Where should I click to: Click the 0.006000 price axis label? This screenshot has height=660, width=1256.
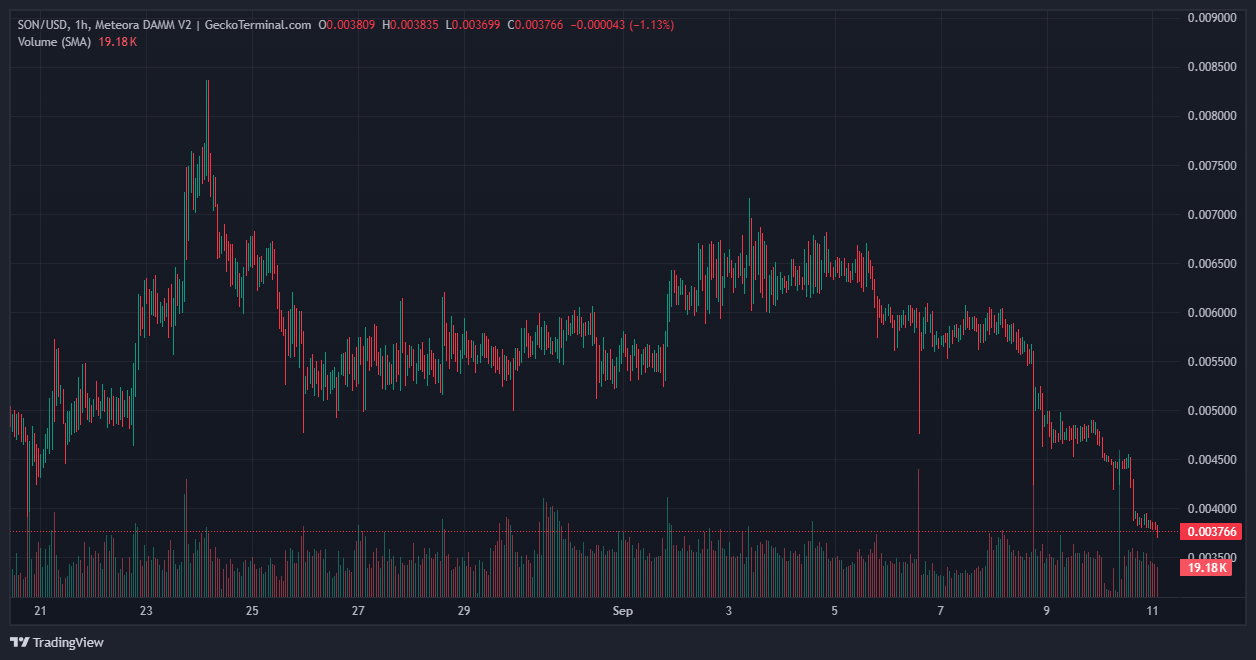[x=1211, y=313]
